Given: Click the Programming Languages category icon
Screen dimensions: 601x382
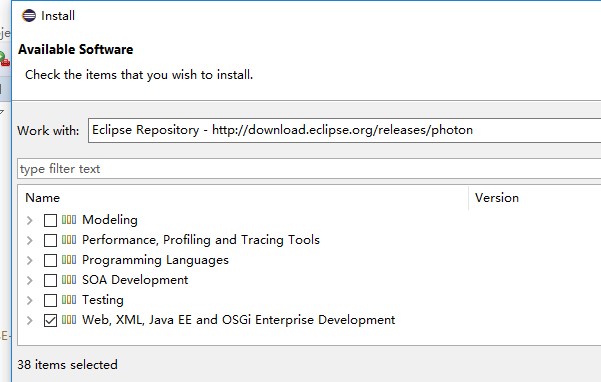Looking at the screenshot, I should (x=69, y=259).
